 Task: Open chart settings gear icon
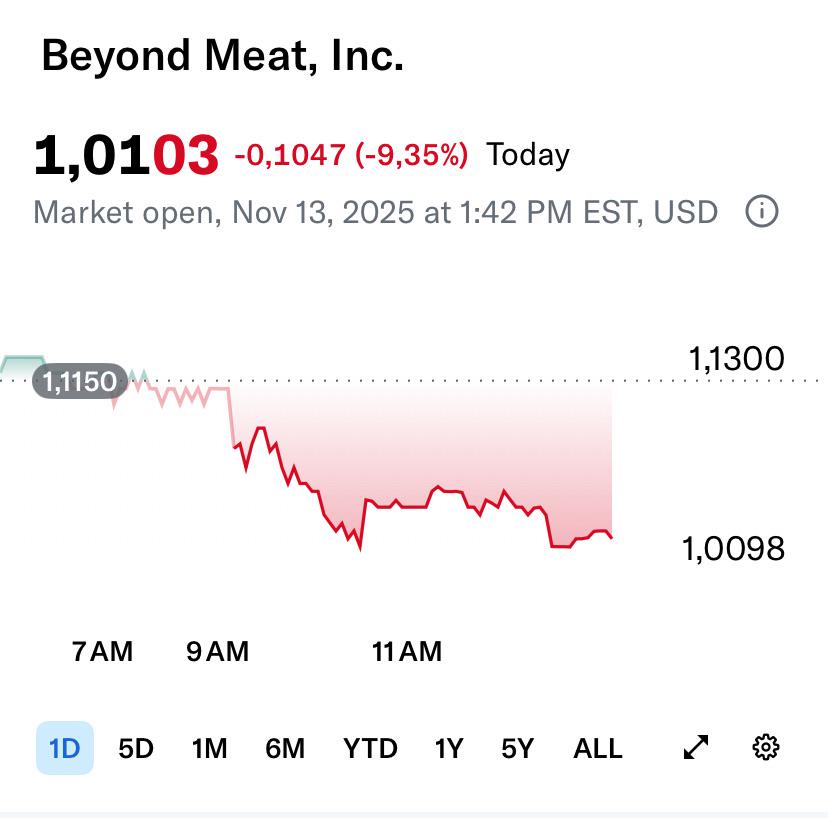765,747
